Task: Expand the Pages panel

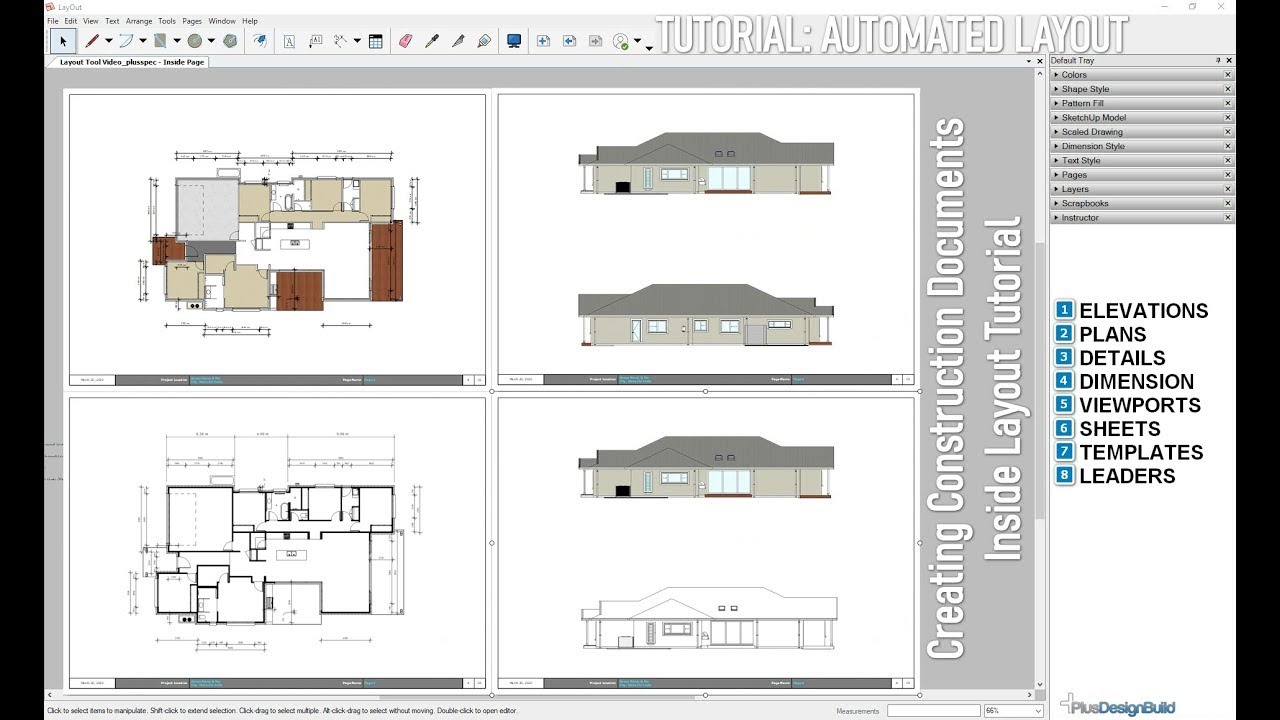Action: pyautogui.click(x=1143, y=175)
